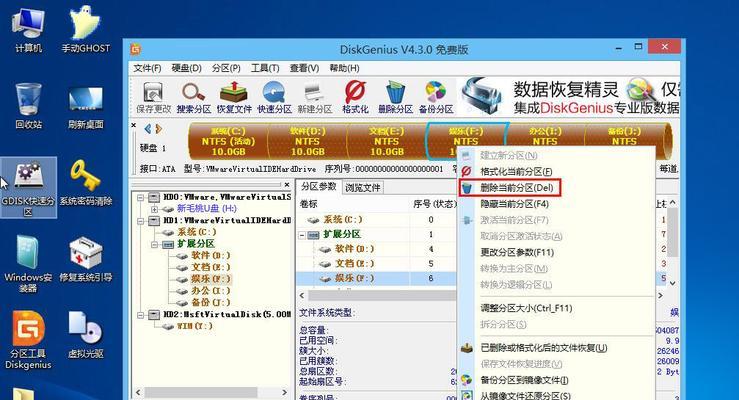This screenshot has width=739, height=400.
Task: Close the disk tree panel with x
Action: coord(287,185)
